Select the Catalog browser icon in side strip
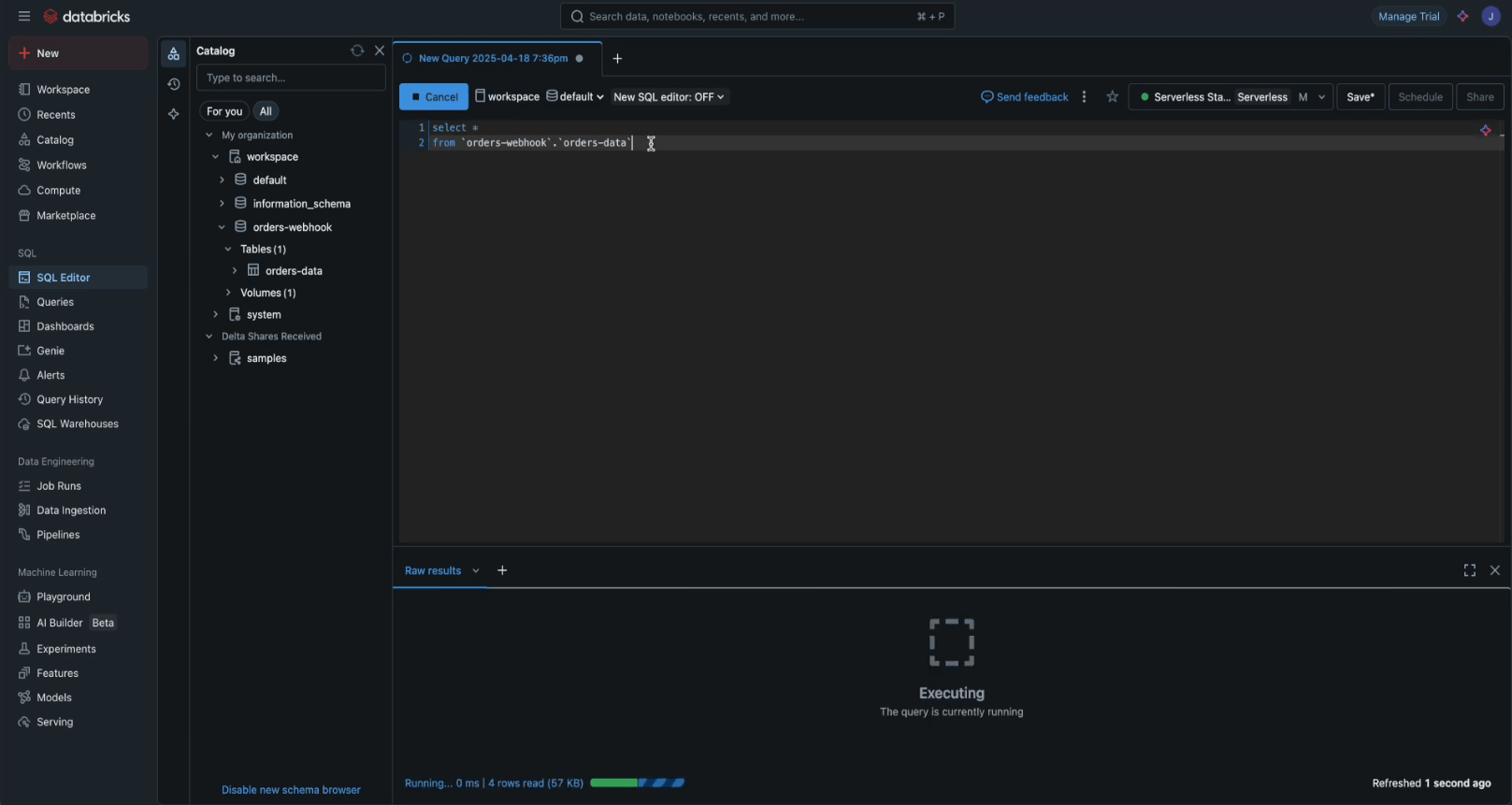Viewport: 1512px width, 805px height. 174,54
